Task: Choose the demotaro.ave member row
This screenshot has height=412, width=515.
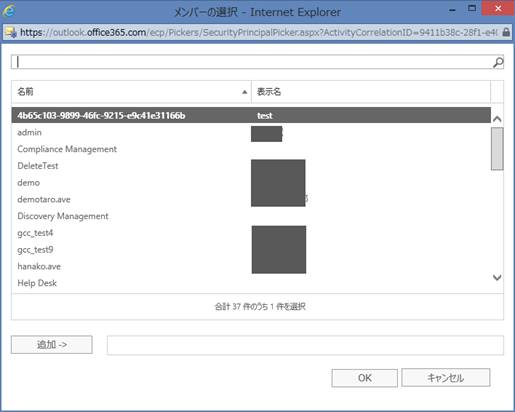Action: point(251,199)
